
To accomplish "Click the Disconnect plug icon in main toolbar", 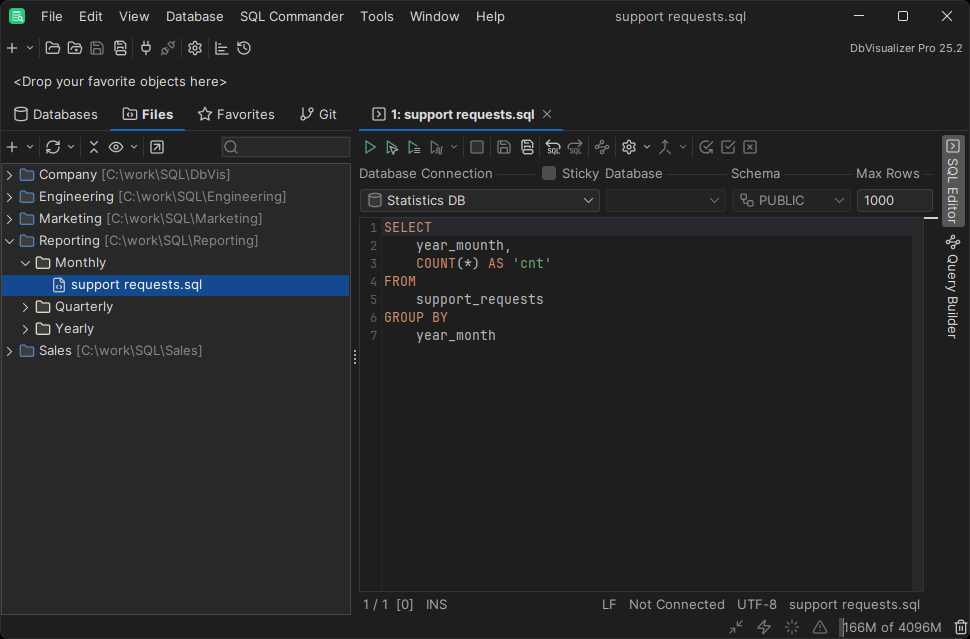I will (168, 48).
